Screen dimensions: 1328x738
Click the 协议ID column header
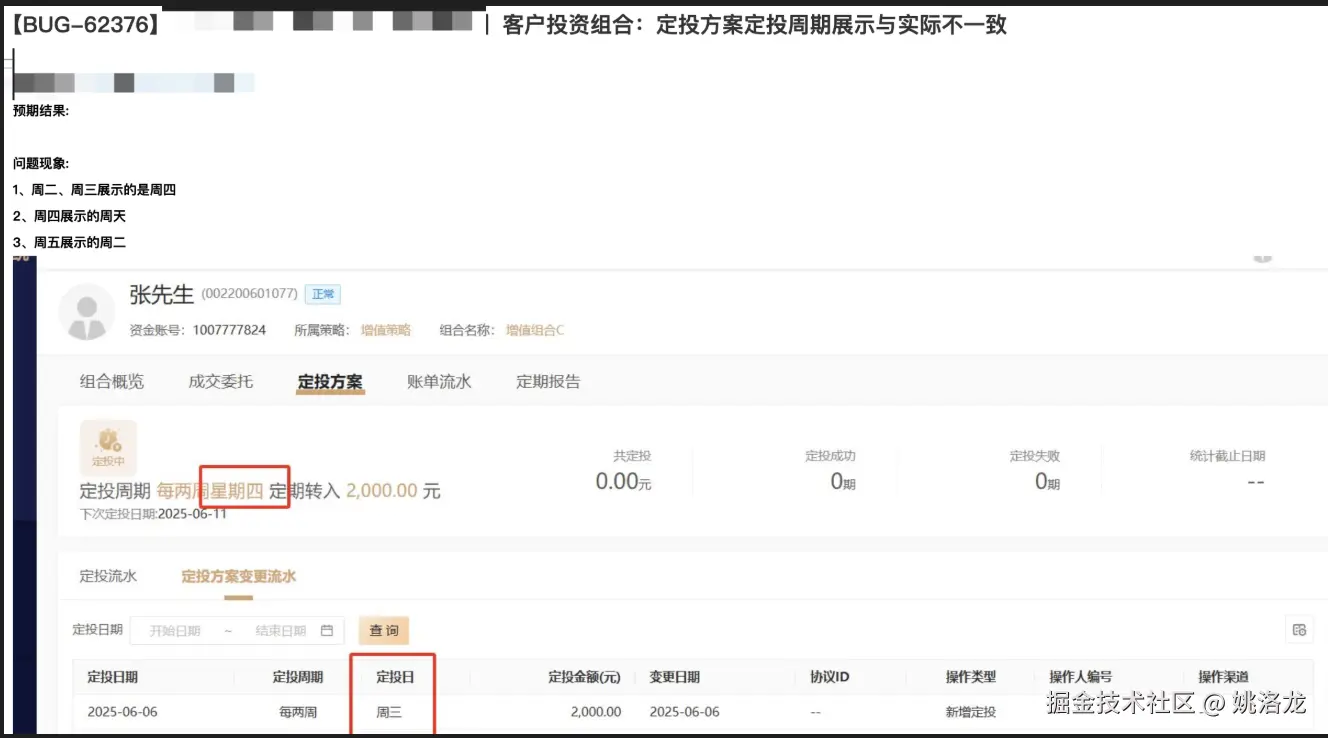coord(829,677)
